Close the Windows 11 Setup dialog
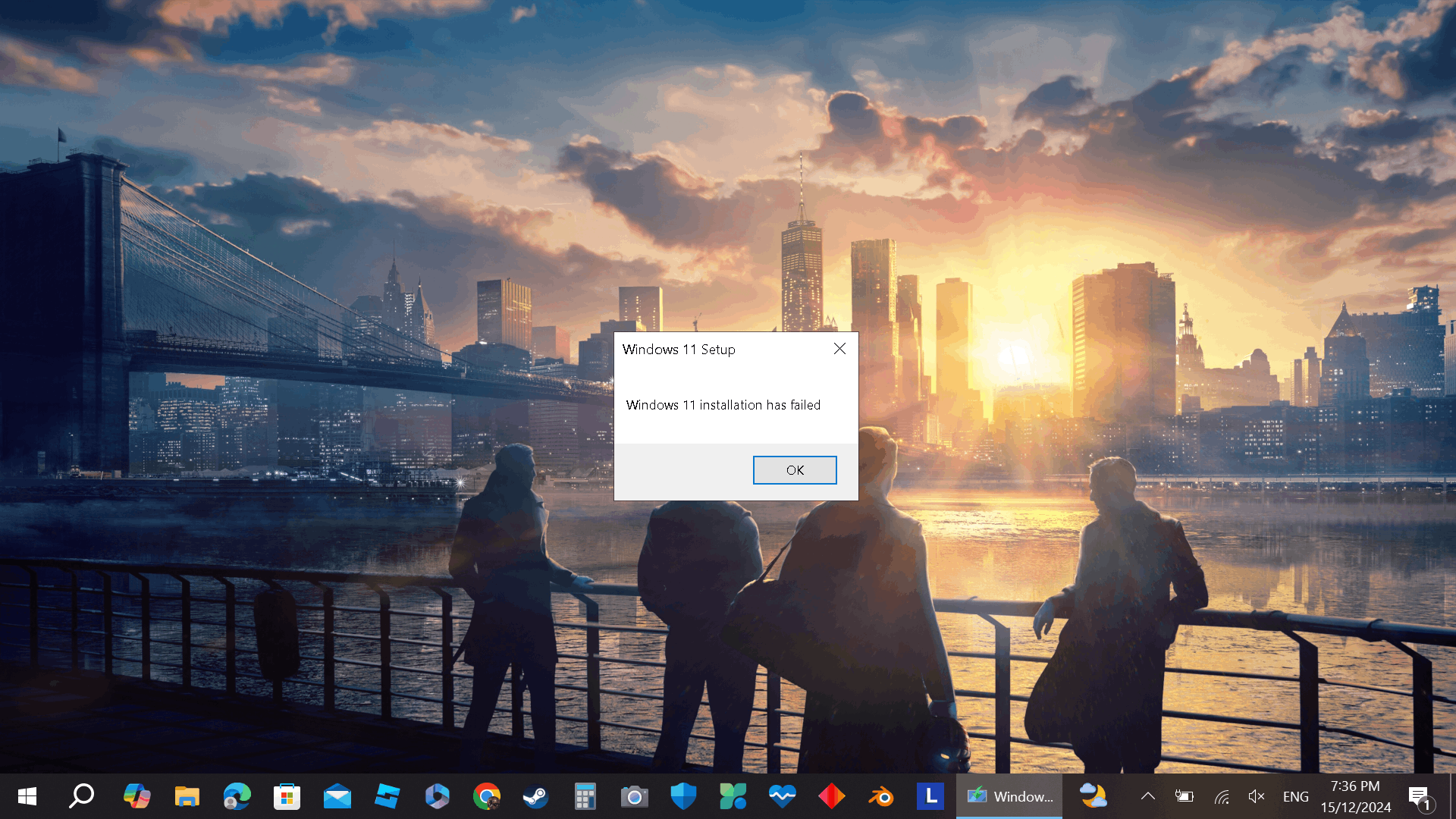 coord(839,349)
